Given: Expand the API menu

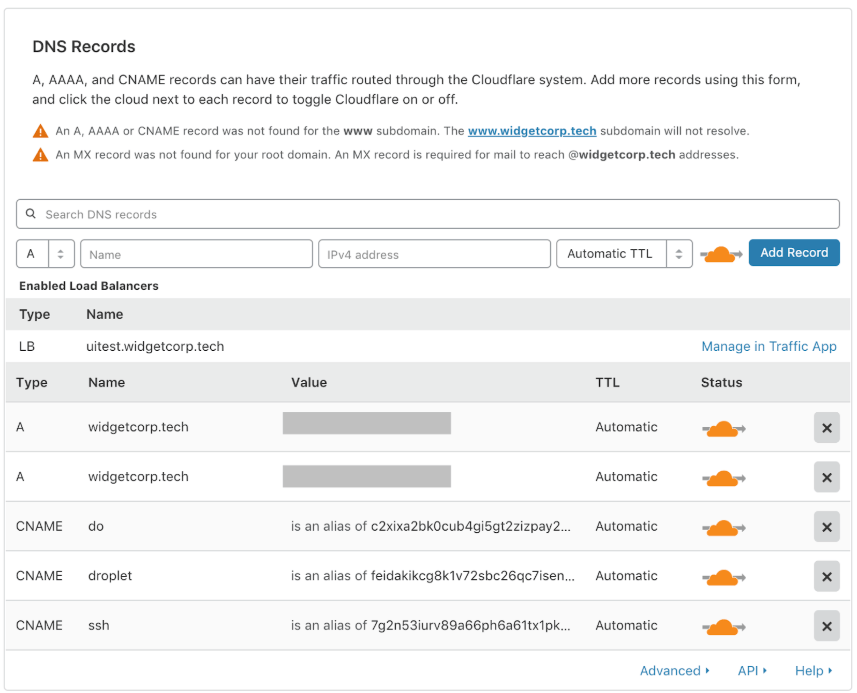Looking at the screenshot, I should (752, 671).
